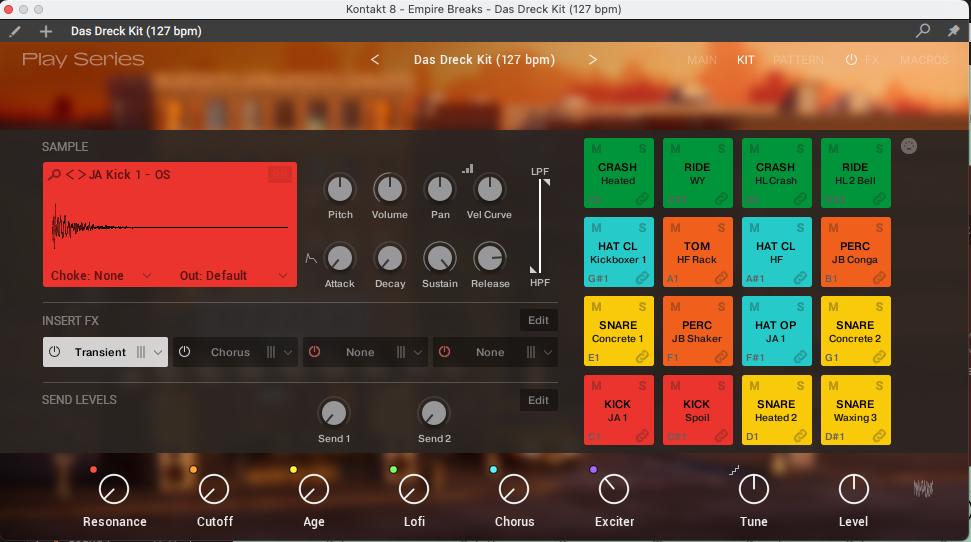Click the envelope shape icon beside Attack

[x=311, y=258]
